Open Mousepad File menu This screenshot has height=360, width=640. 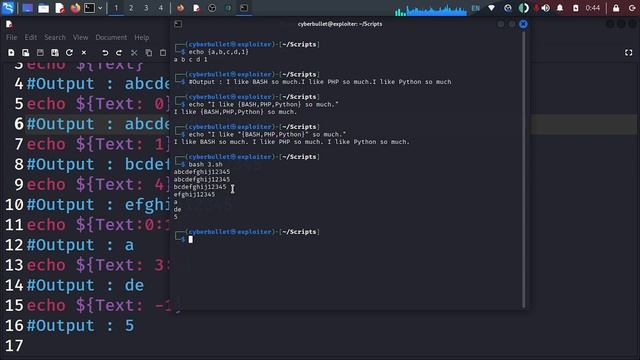[11, 37]
